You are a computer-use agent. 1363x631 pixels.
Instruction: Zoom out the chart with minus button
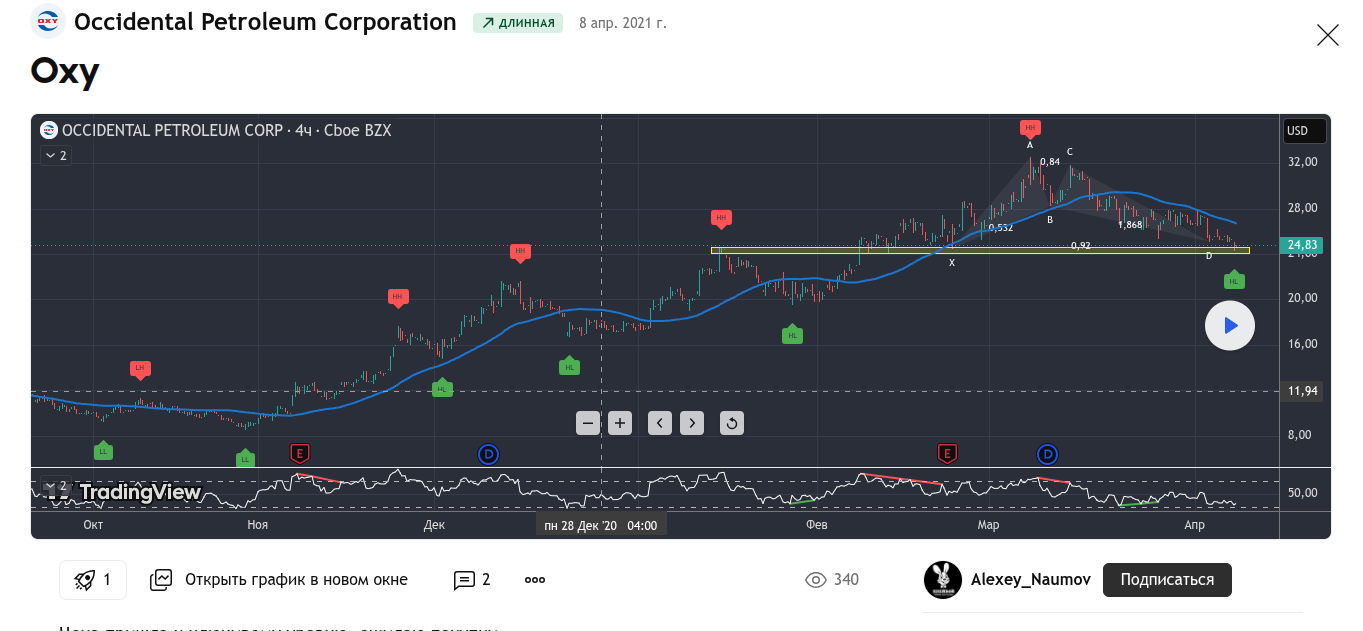coord(588,423)
